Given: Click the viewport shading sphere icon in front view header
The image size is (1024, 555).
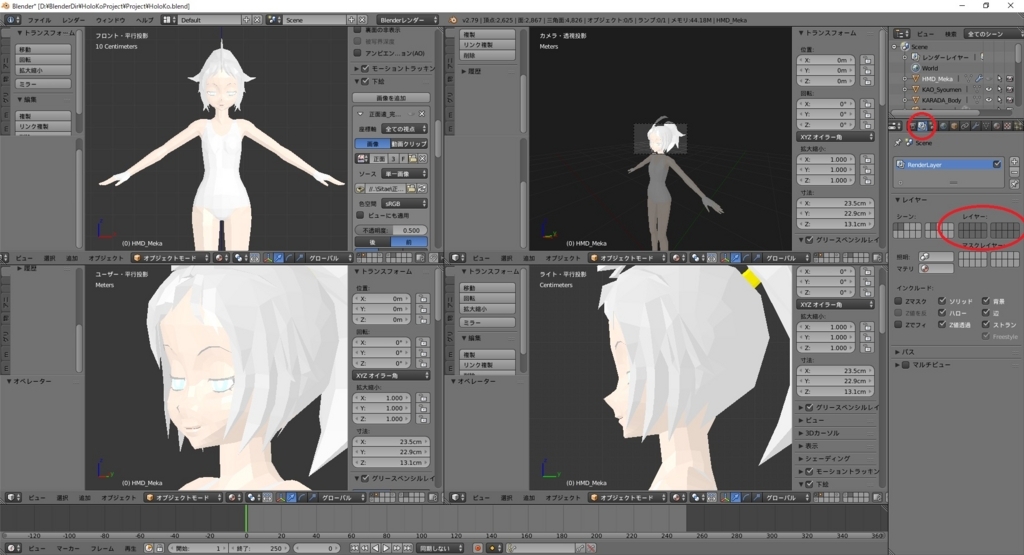Looking at the screenshot, I should coord(220,259).
